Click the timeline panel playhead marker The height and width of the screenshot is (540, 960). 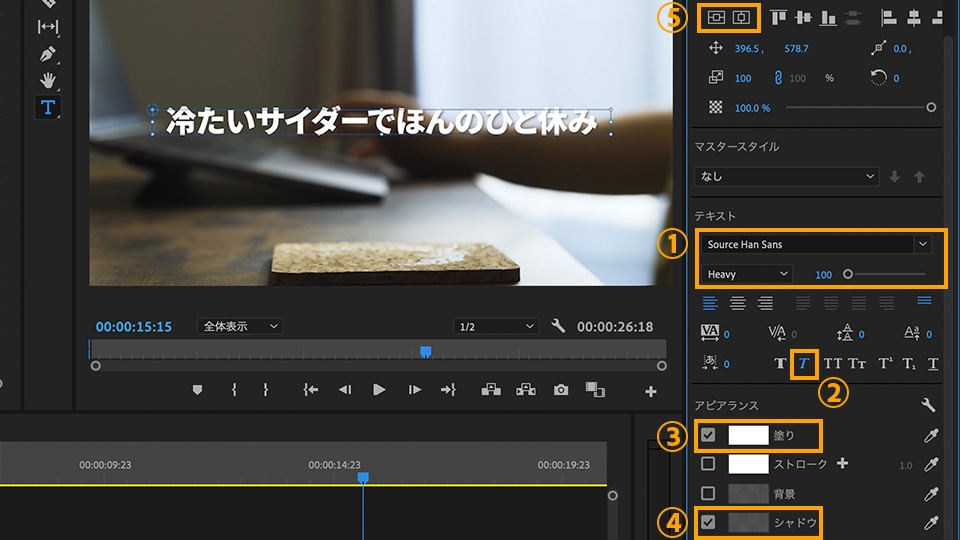[363, 477]
